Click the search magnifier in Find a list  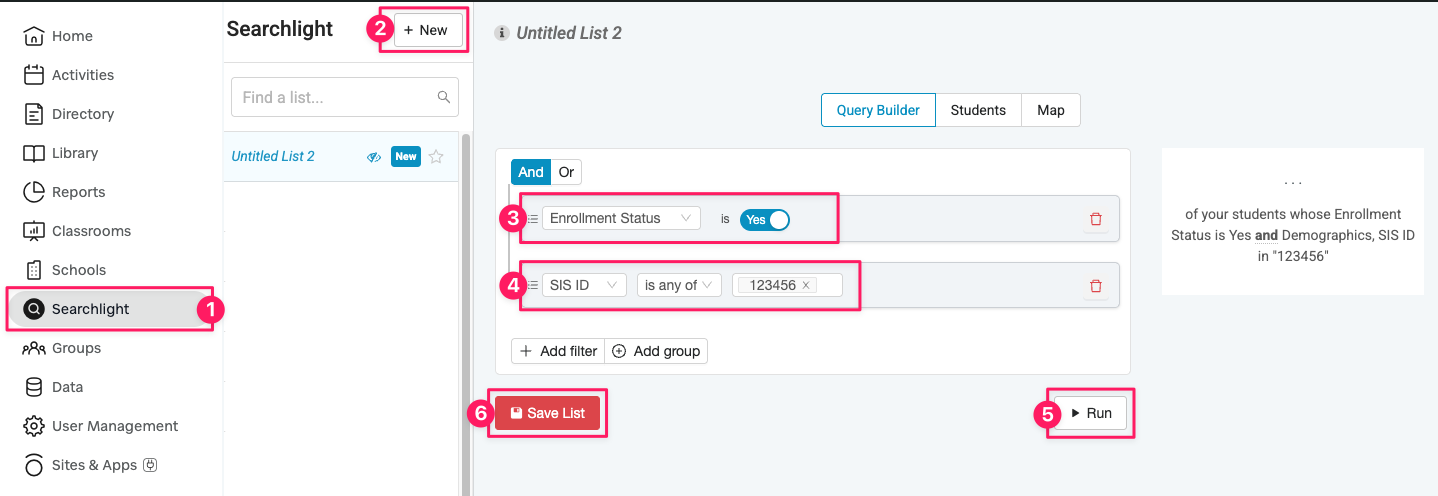point(444,97)
